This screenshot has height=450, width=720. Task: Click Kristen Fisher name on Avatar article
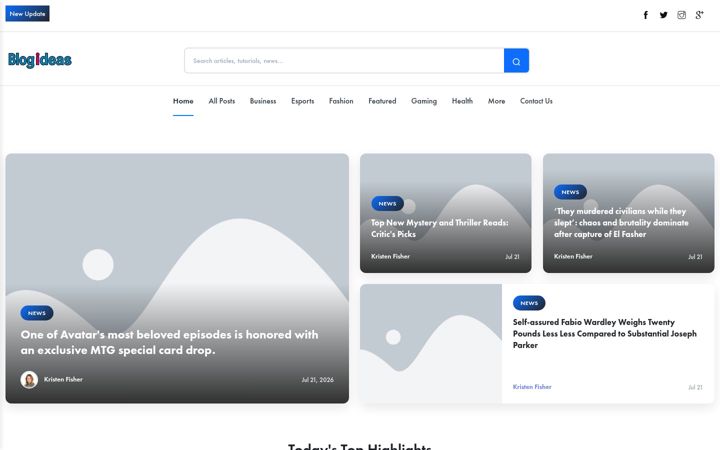click(x=63, y=379)
